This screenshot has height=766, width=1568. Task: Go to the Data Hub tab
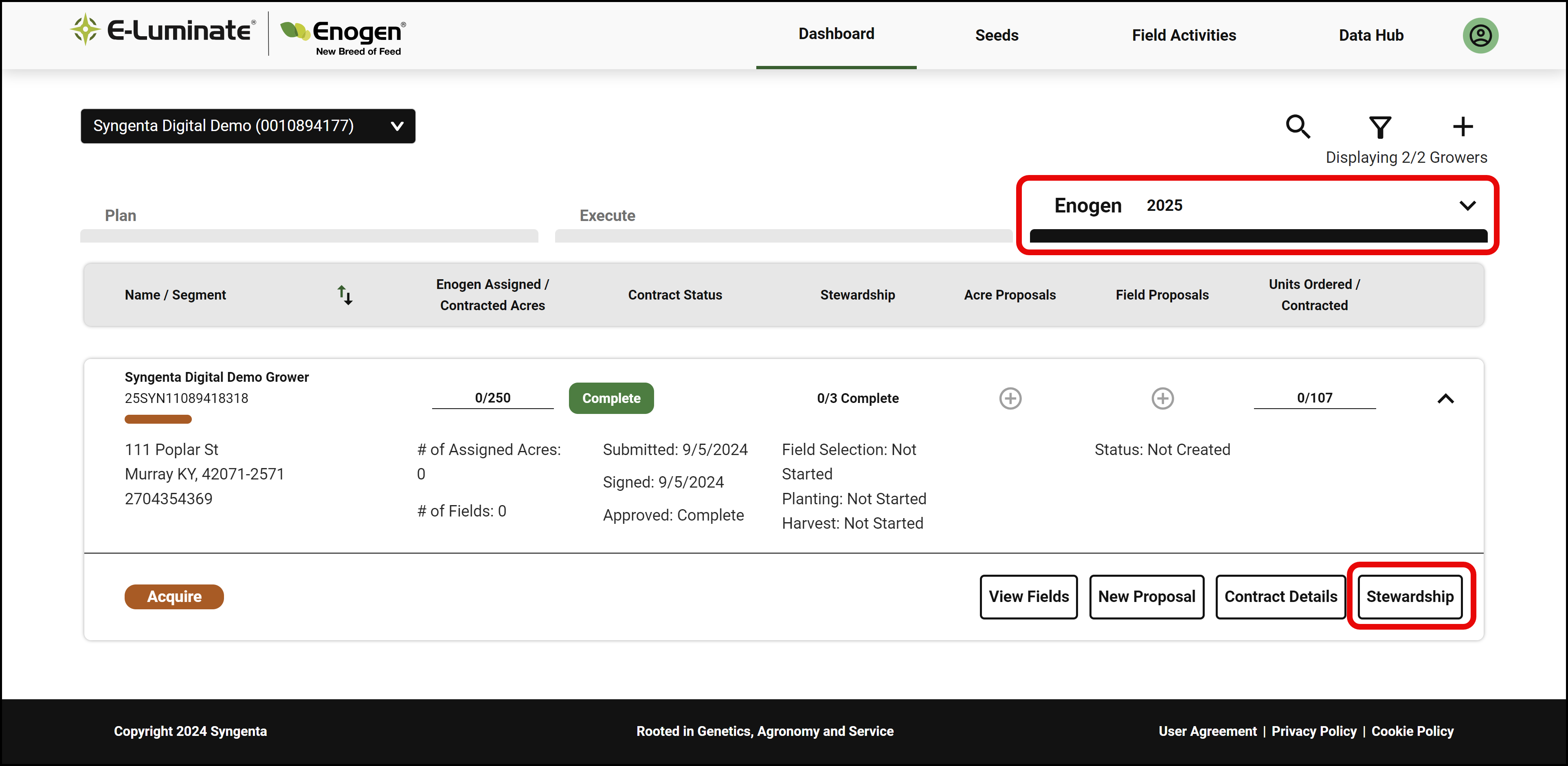1371,35
